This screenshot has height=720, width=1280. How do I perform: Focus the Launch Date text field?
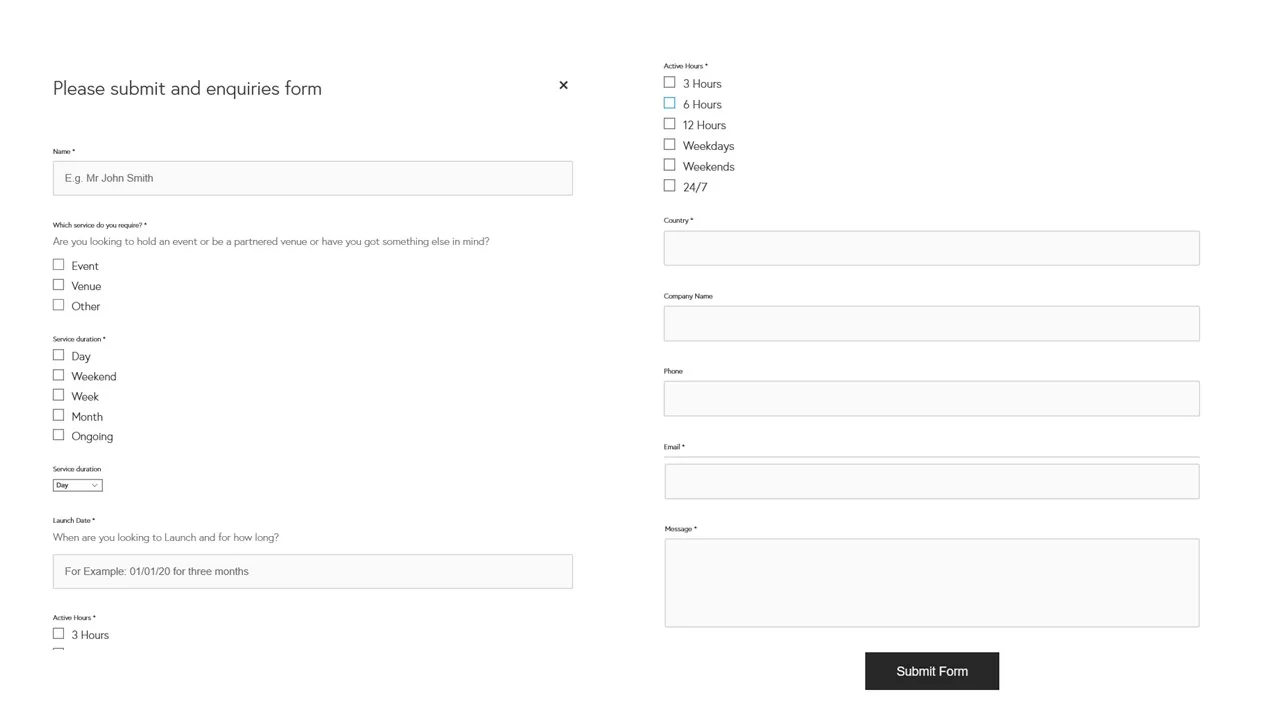312,571
